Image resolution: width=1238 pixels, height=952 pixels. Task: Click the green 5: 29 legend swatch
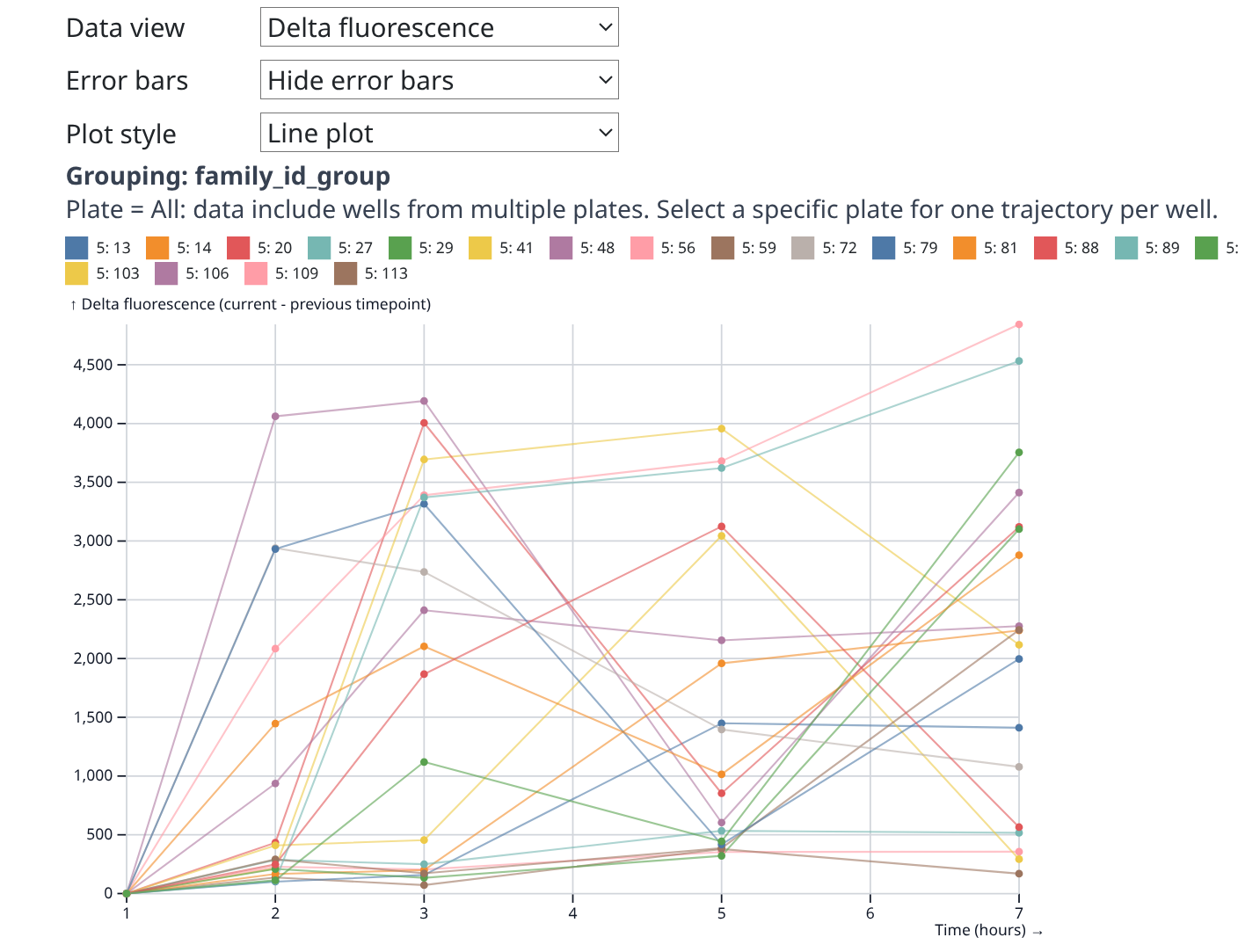pyautogui.click(x=400, y=248)
